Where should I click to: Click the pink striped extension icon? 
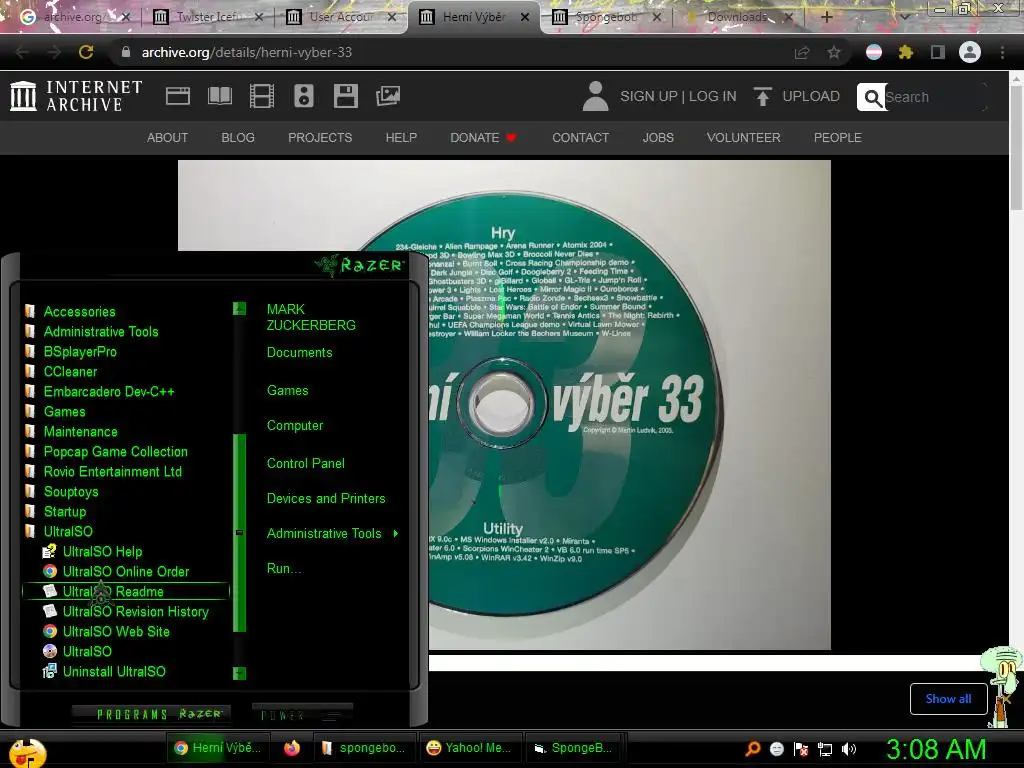(x=874, y=52)
